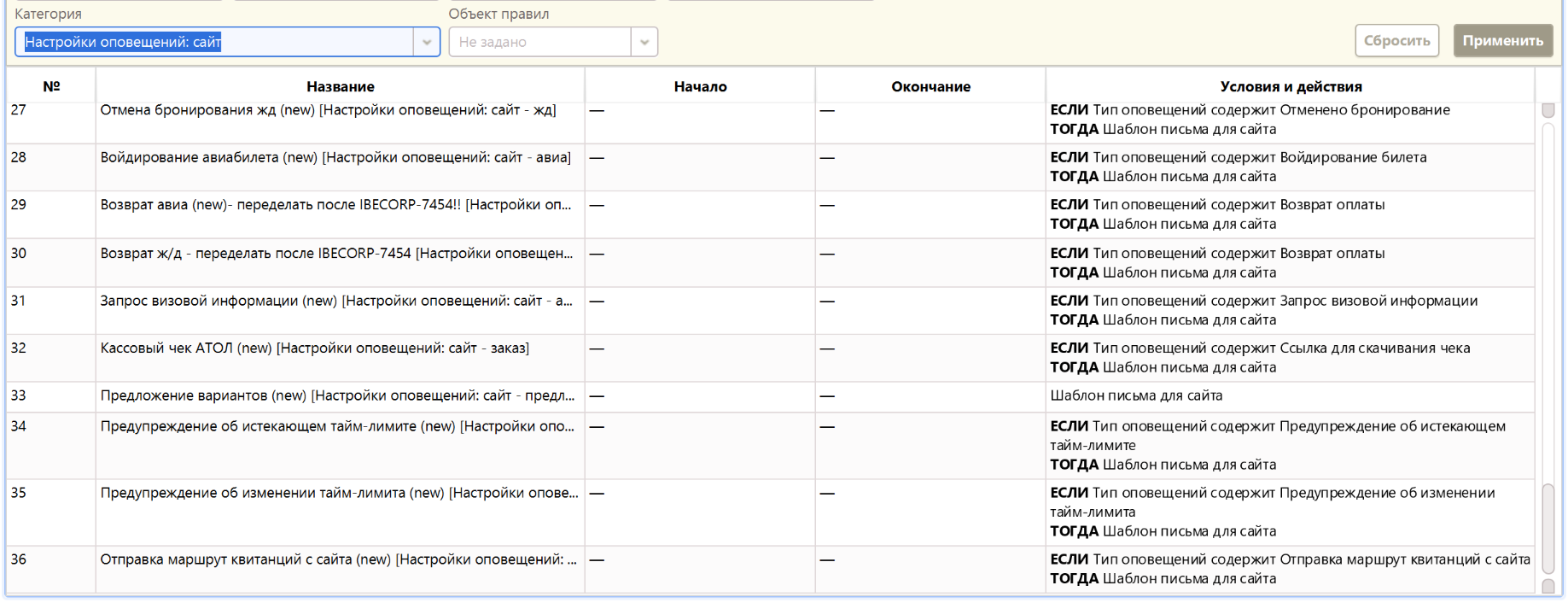This screenshot has height=603, width=1568.
Task: Select row 27 Отмена бронирования жд
Action: (328, 110)
